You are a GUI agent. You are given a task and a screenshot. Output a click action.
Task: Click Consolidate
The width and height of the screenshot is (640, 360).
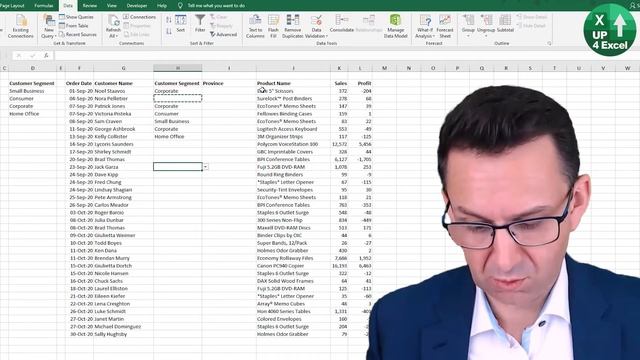[342, 24]
